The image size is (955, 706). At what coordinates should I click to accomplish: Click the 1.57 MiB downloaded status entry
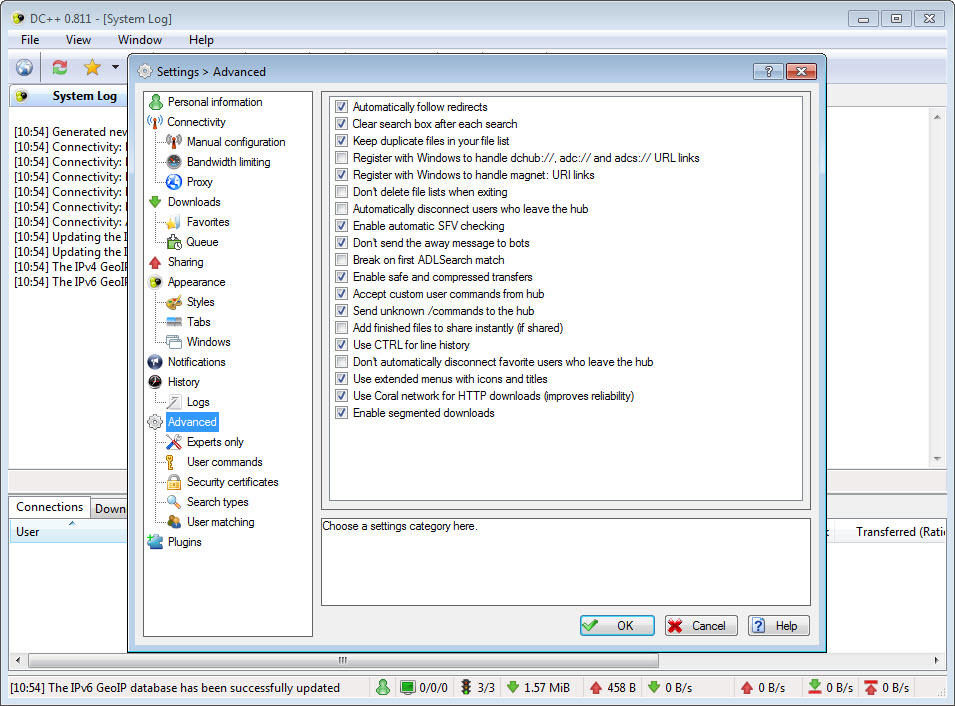click(x=538, y=688)
